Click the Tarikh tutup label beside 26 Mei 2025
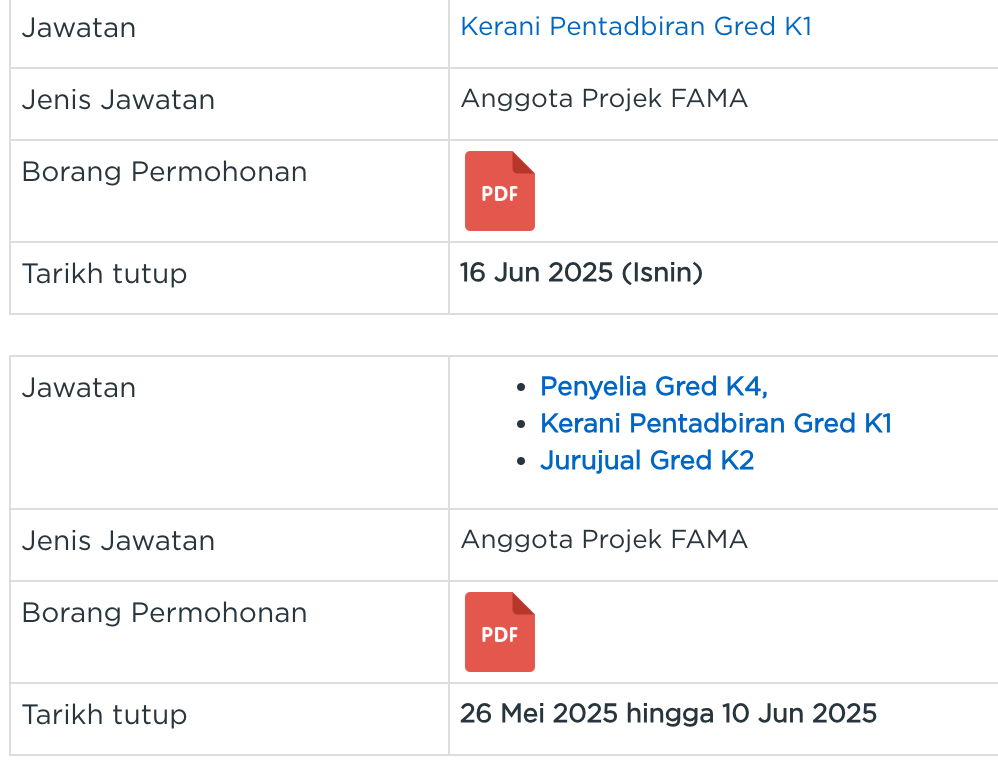 pyautogui.click(x=104, y=715)
